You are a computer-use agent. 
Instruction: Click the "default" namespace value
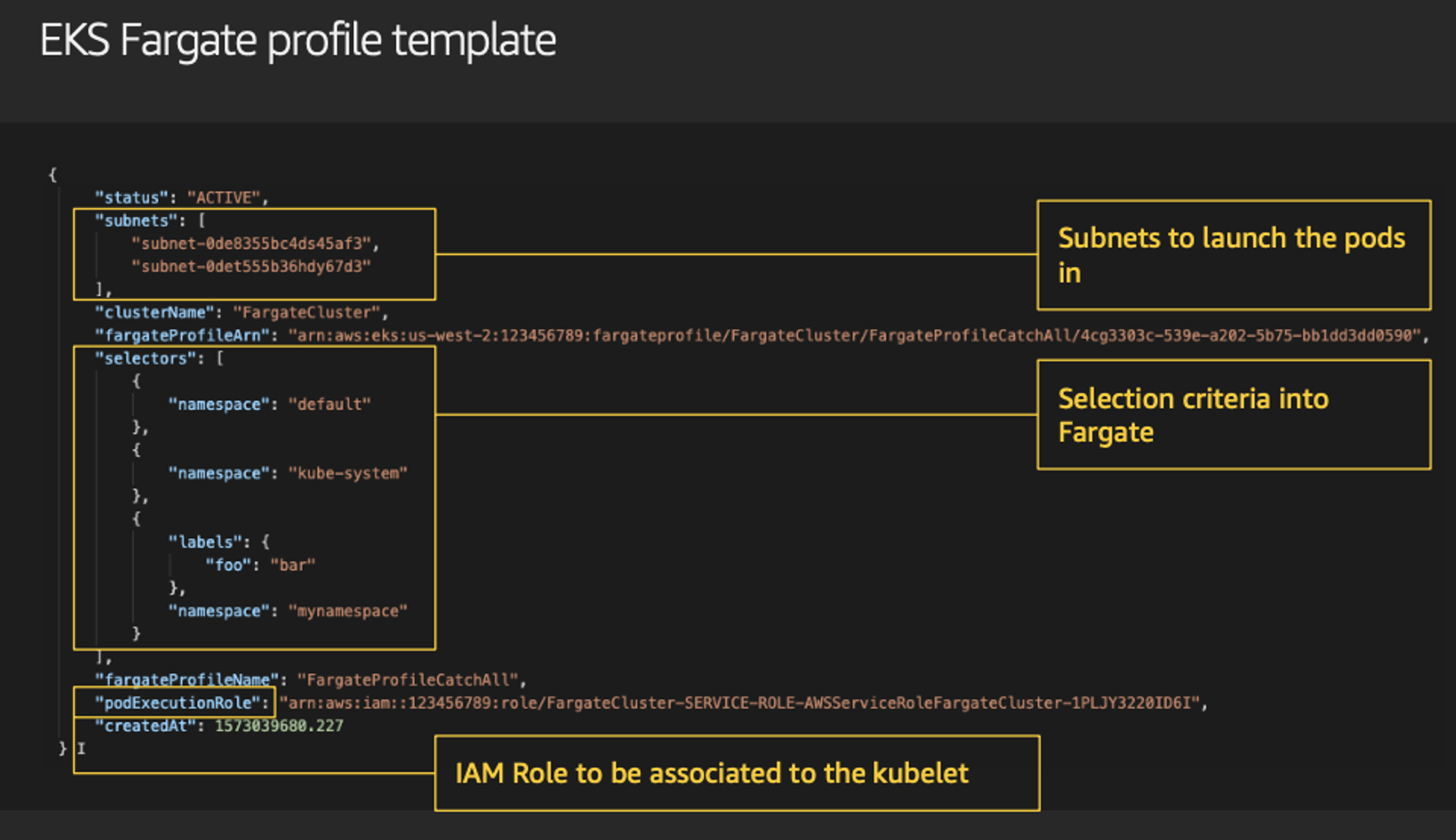coord(330,405)
